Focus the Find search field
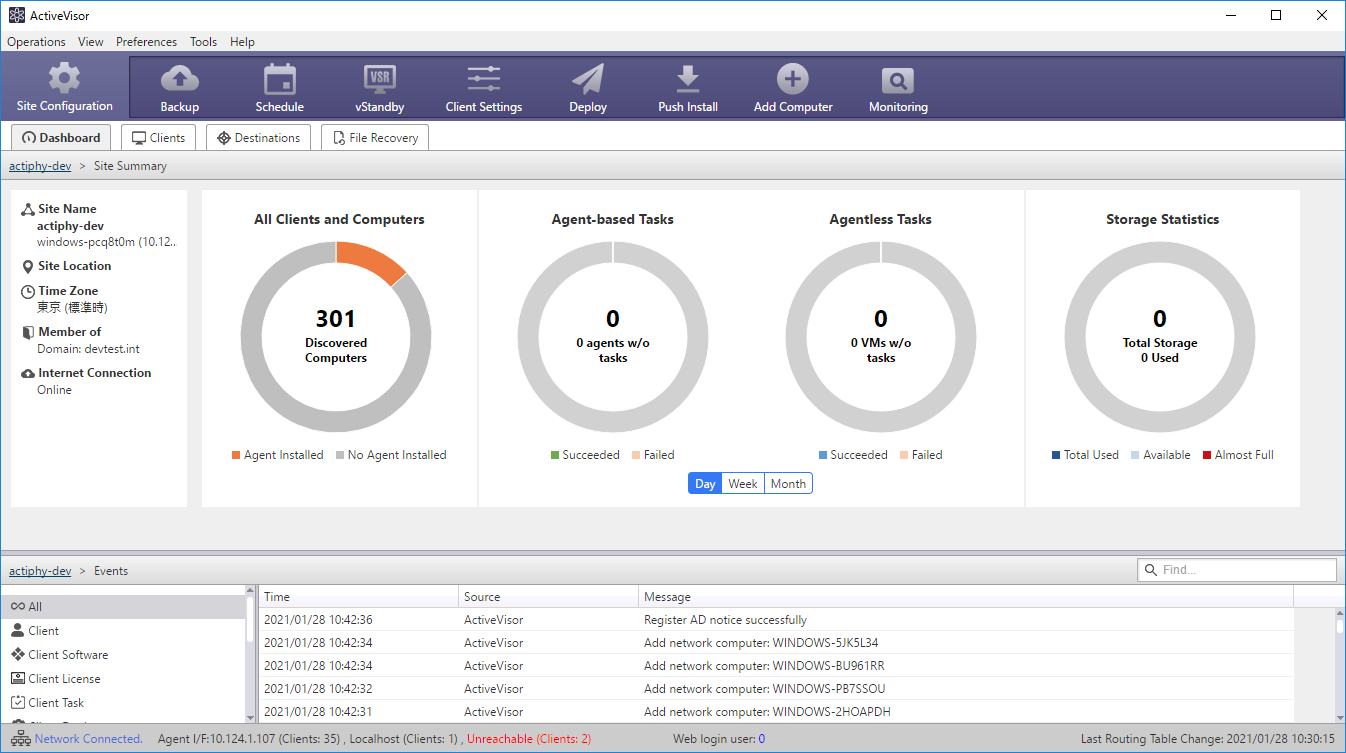1346x753 pixels. pos(1237,570)
